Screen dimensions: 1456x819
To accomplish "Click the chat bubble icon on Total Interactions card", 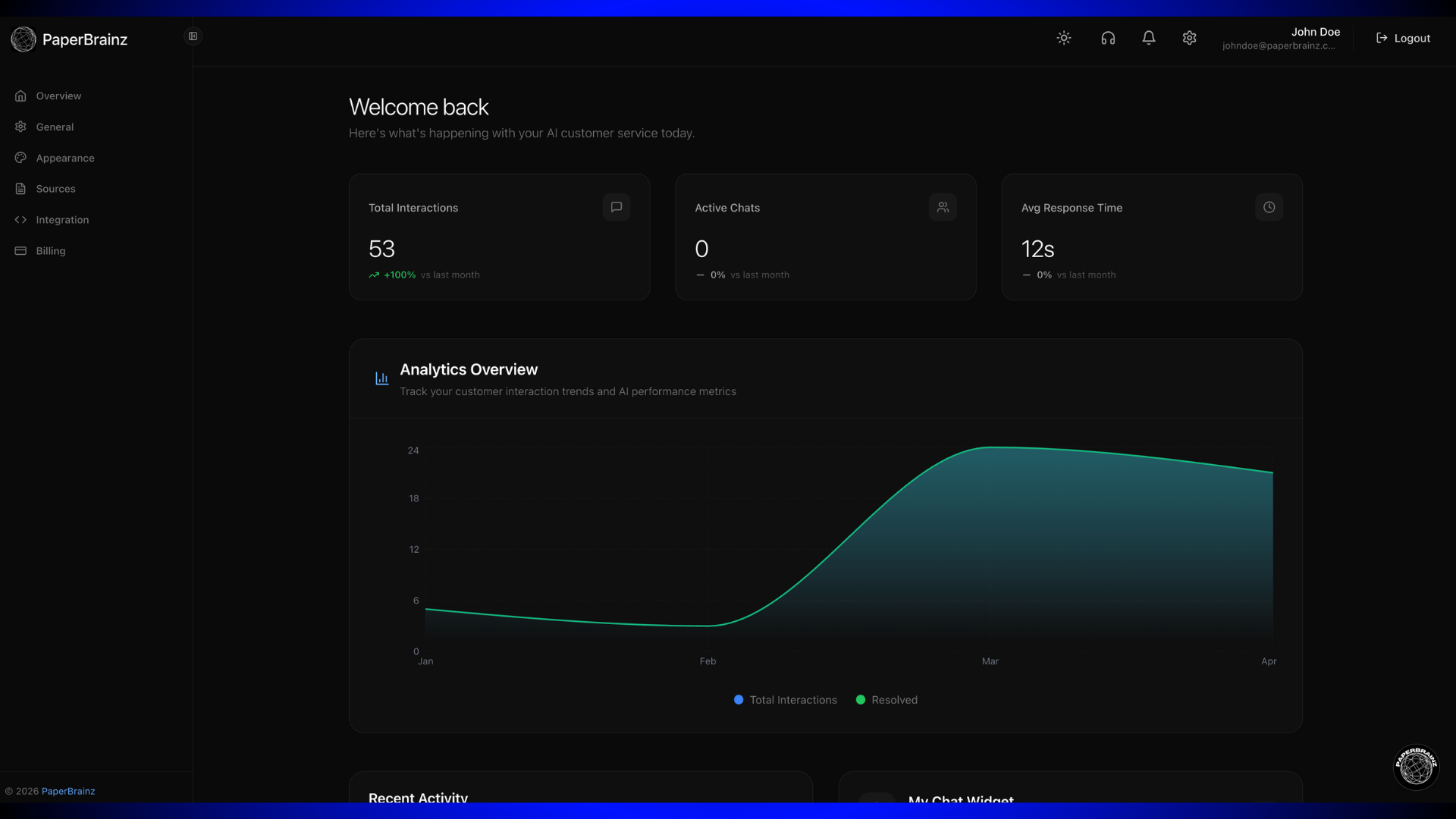I will (617, 207).
